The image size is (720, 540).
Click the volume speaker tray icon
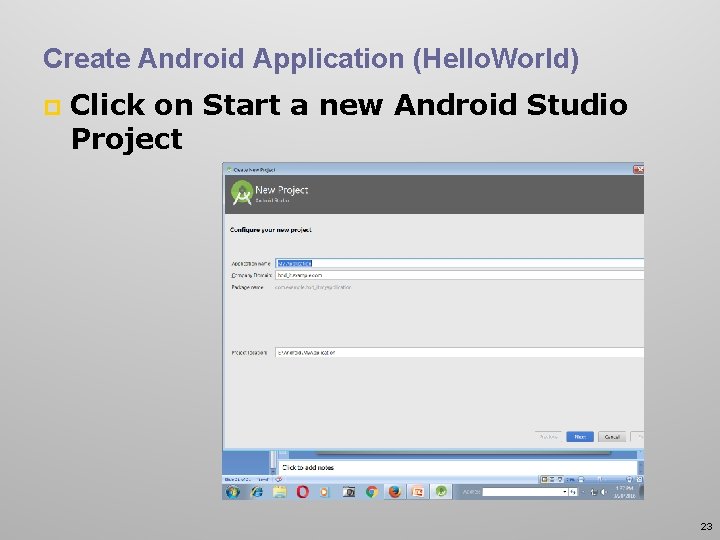coord(604,492)
